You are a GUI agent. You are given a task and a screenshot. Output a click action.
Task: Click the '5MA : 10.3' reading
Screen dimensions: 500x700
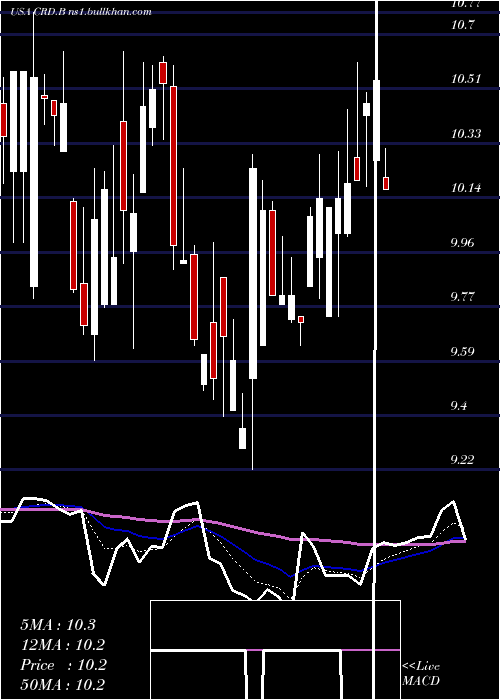pos(58,625)
